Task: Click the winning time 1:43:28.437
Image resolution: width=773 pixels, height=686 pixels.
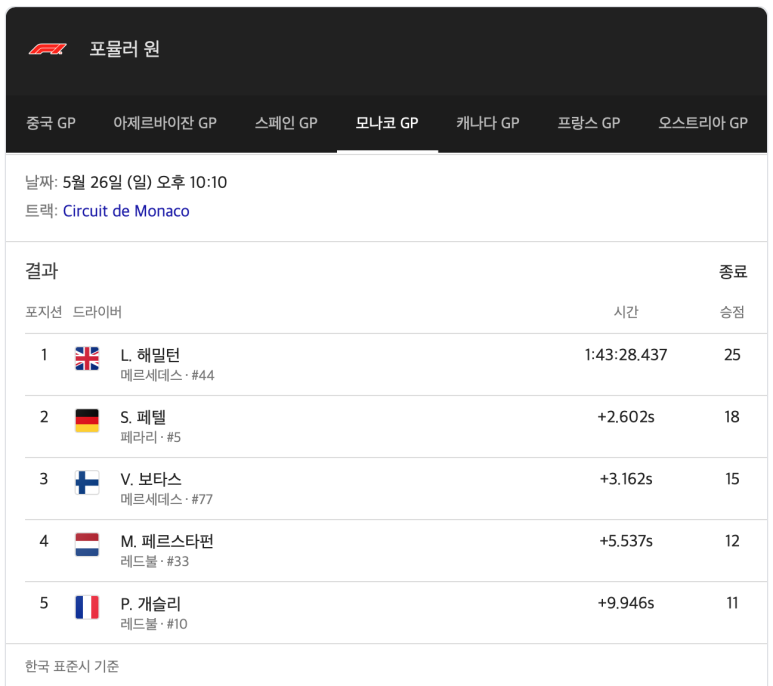Action: [626, 355]
